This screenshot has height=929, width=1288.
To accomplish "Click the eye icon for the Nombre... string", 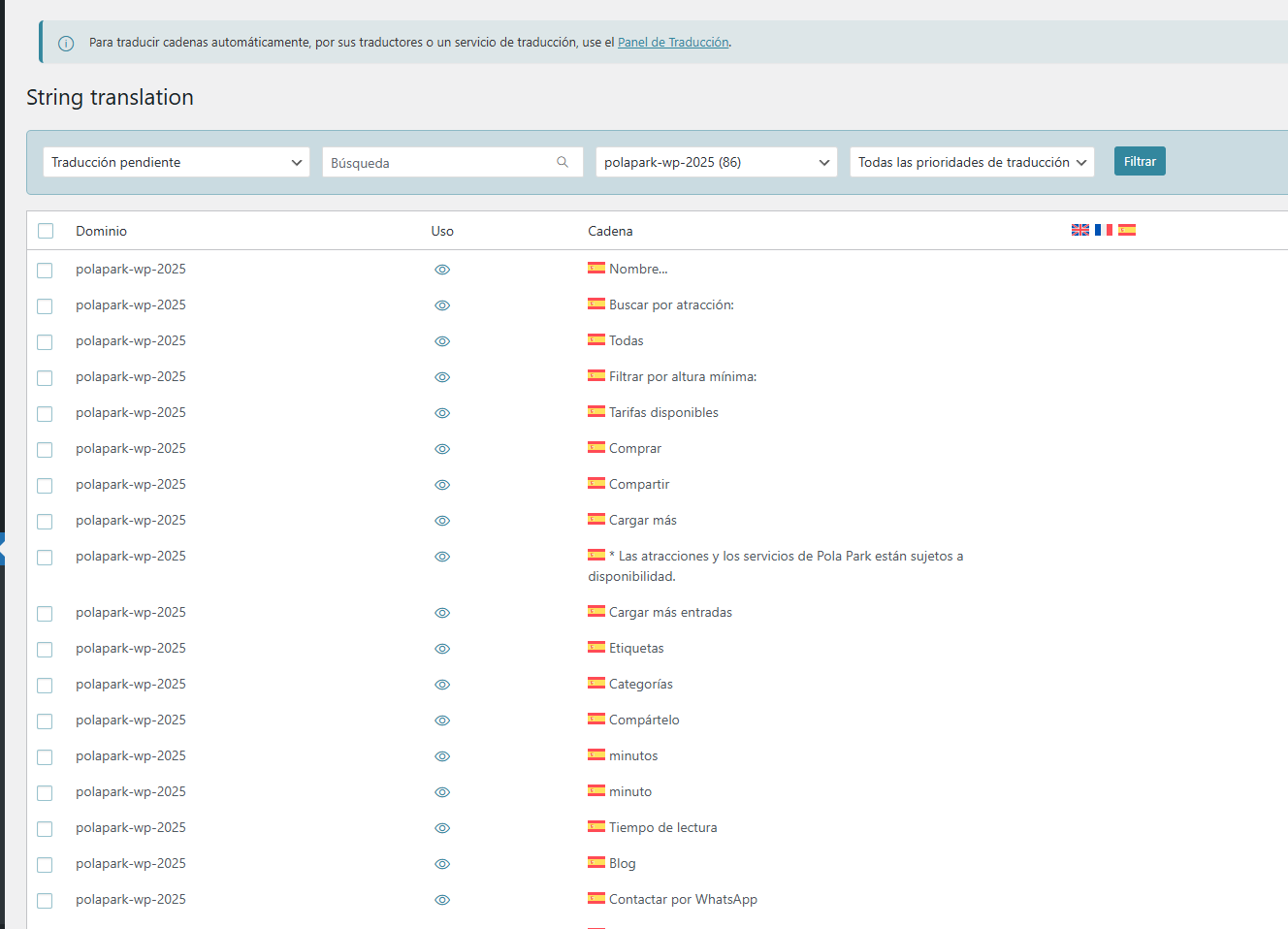I will point(442,270).
